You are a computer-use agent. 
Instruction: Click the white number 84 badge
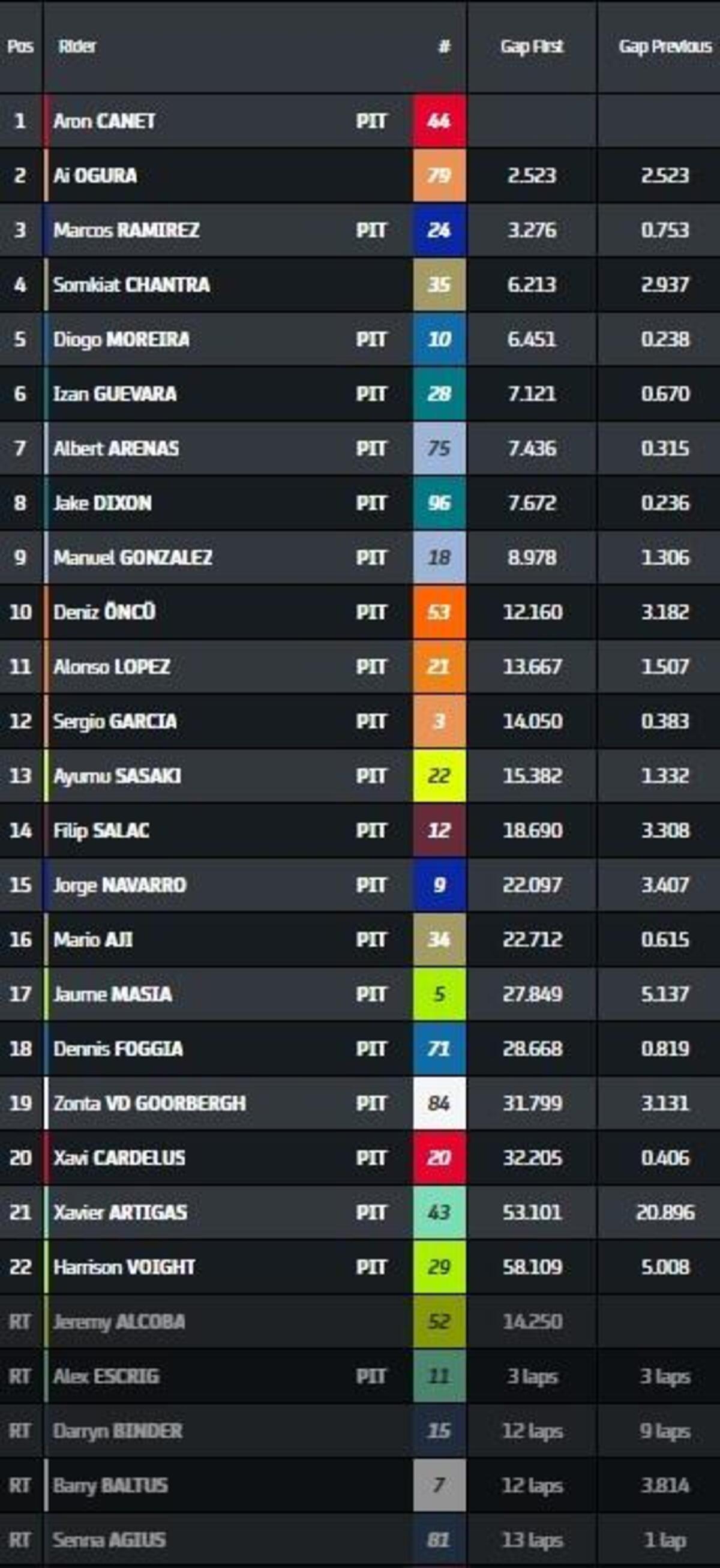click(439, 1103)
